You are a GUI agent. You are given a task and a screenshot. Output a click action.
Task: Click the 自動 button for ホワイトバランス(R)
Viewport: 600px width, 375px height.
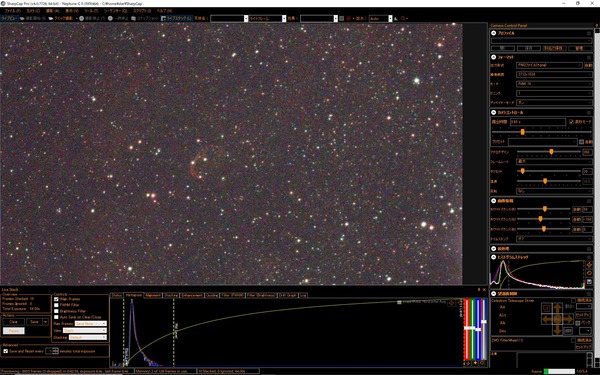click(576, 209)
